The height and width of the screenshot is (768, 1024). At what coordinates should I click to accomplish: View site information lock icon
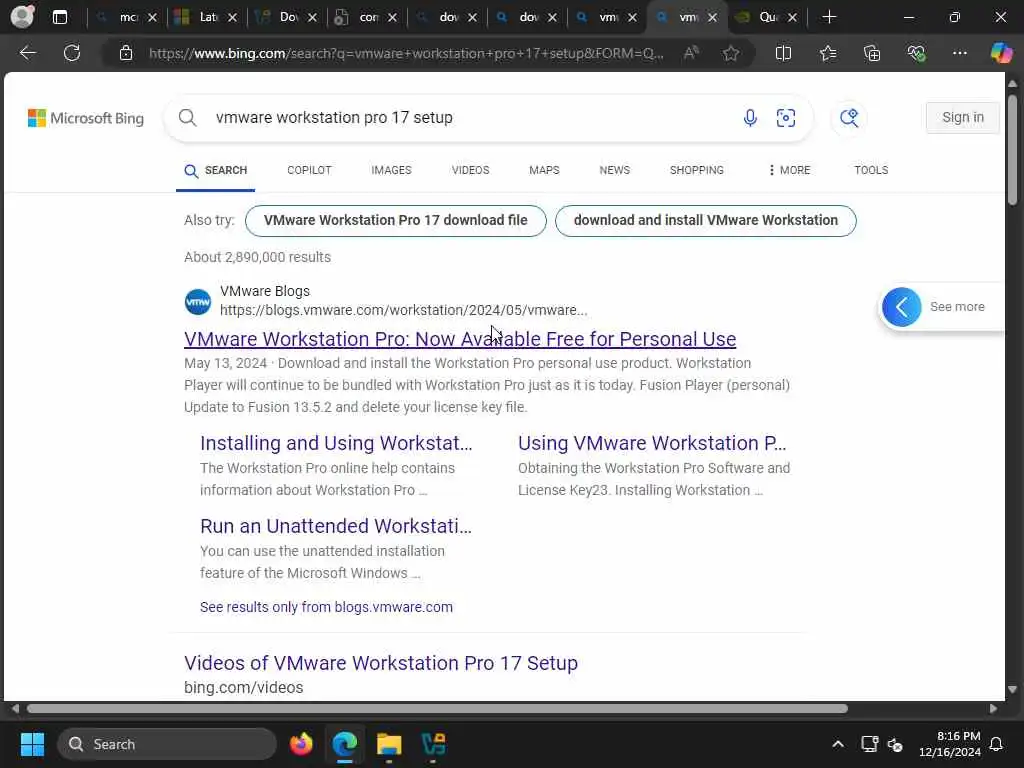[x=125, y=53]
